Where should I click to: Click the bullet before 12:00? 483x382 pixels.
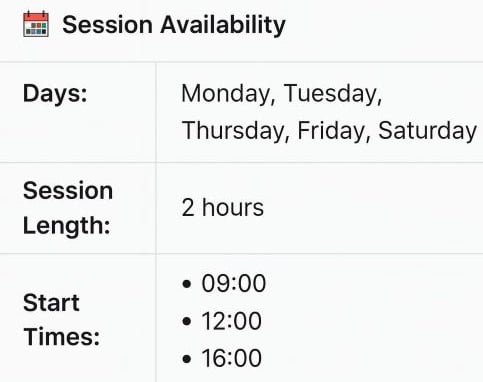point(187,321)
